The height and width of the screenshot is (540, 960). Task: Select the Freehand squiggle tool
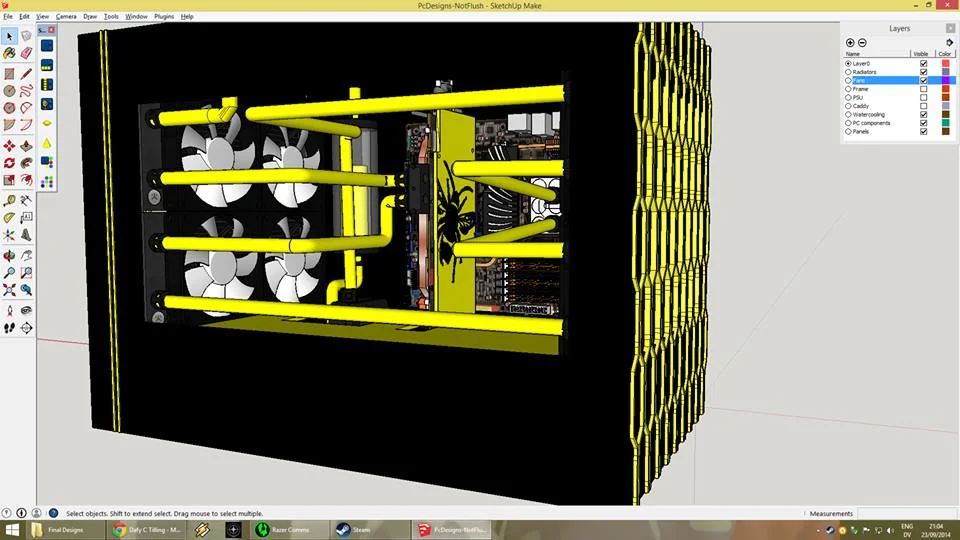(26, 91)
